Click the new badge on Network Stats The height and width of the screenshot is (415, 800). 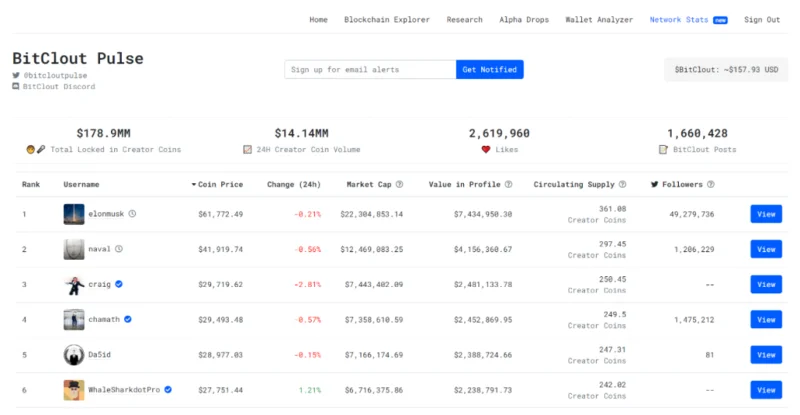coord(720,20)
